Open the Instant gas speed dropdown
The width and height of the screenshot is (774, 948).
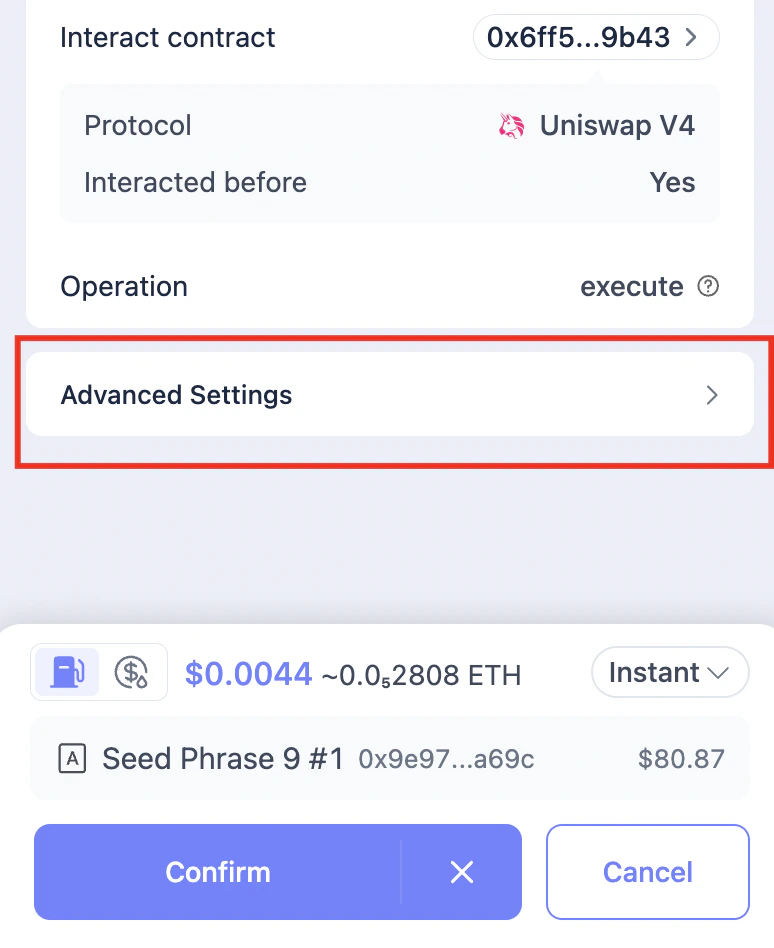[670, 672]
